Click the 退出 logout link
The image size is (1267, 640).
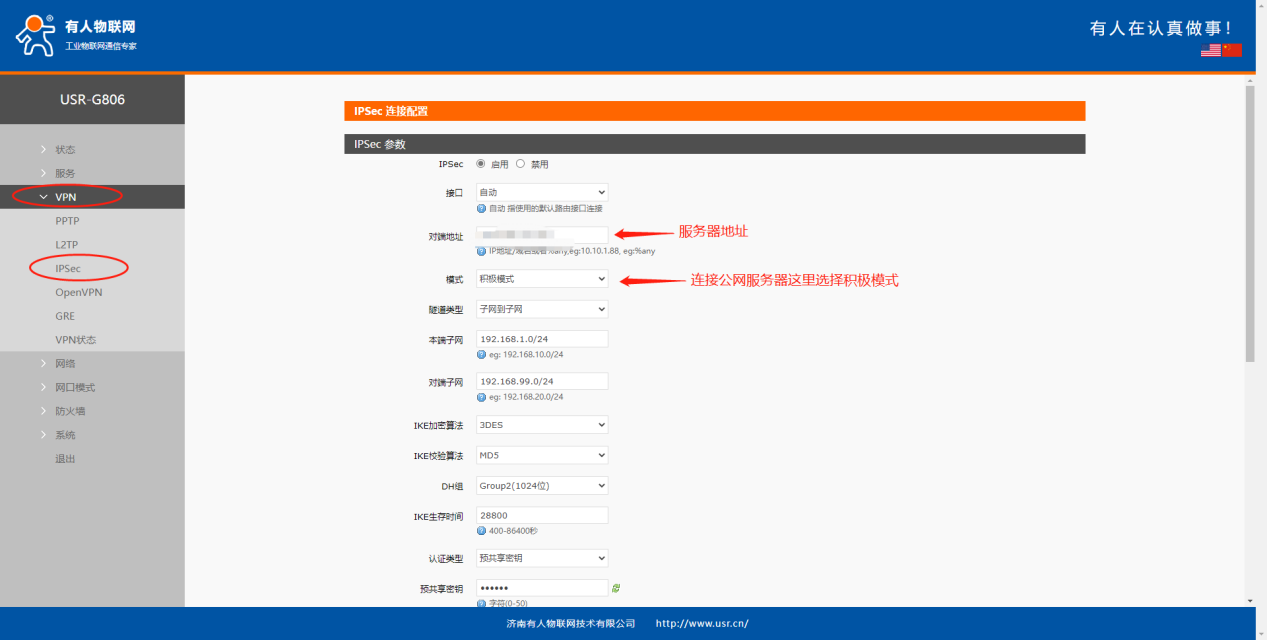[x=65, y=459]
